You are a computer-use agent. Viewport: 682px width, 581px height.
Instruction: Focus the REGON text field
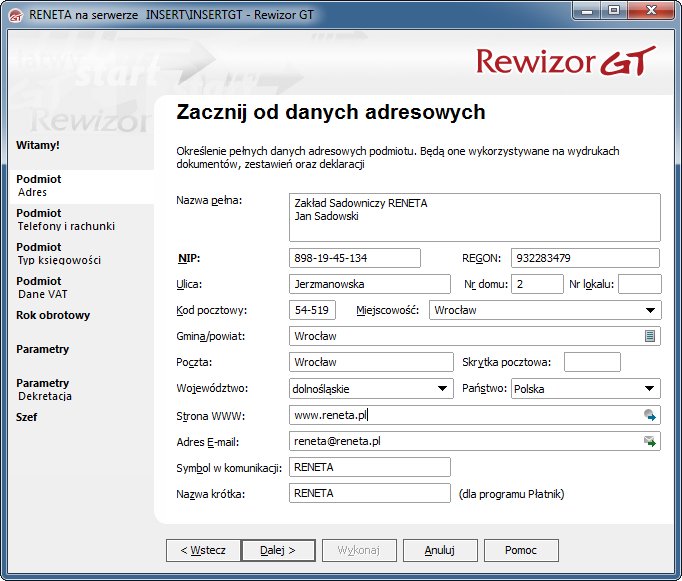(584, 258)
